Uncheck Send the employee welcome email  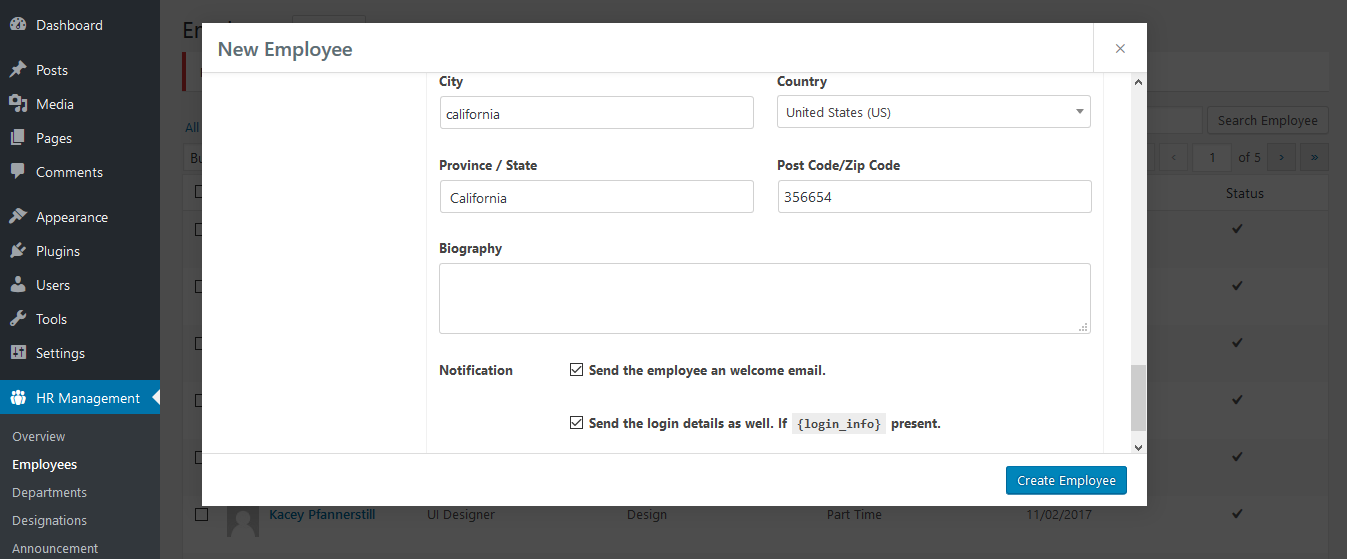pos(576,370)
